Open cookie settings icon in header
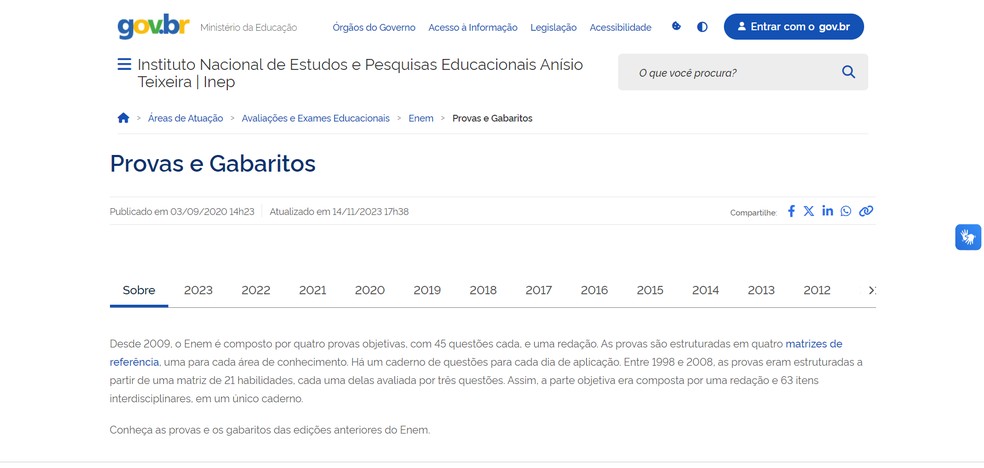Viewport: 984px width, 468px height. (676, 26)
